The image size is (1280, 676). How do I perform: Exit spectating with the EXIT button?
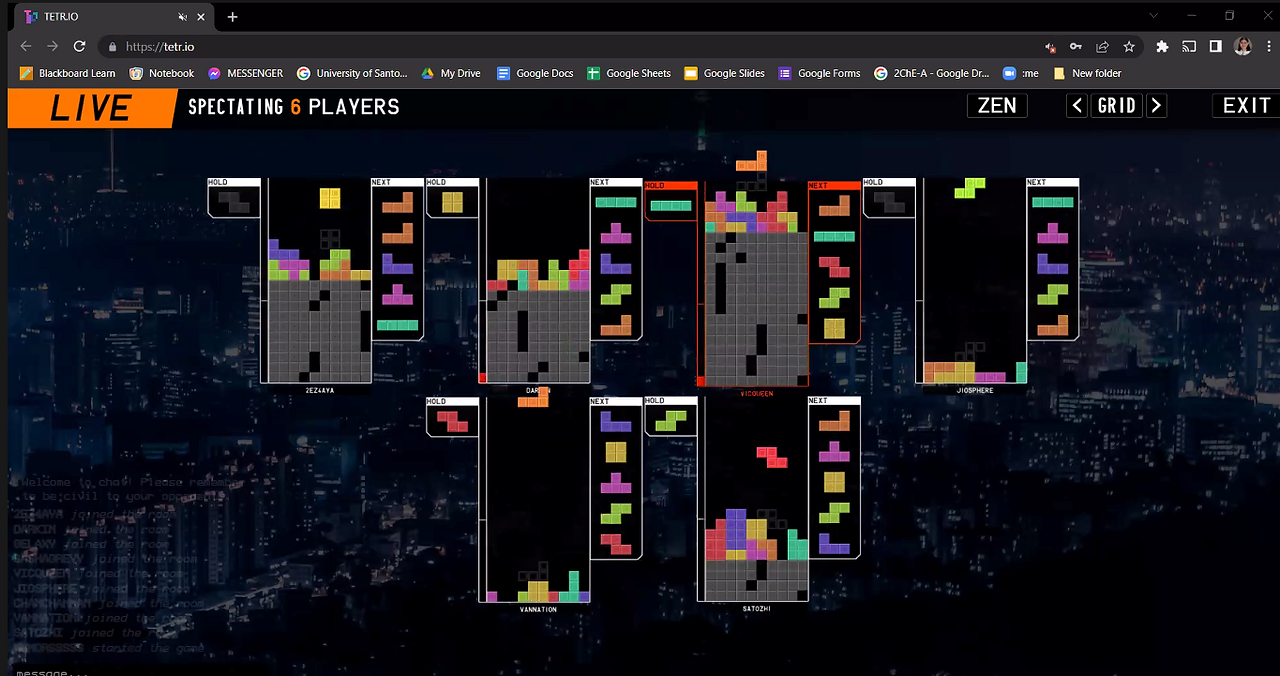click(1246, 105)
